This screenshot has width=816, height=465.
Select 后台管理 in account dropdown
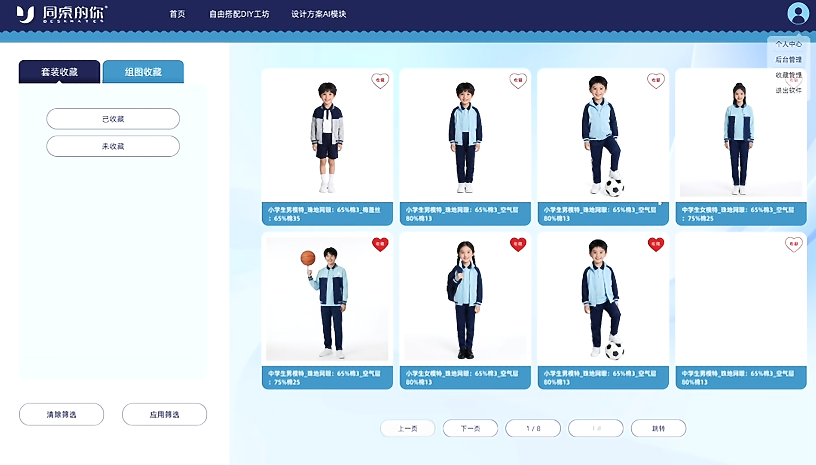pos(788,59)
